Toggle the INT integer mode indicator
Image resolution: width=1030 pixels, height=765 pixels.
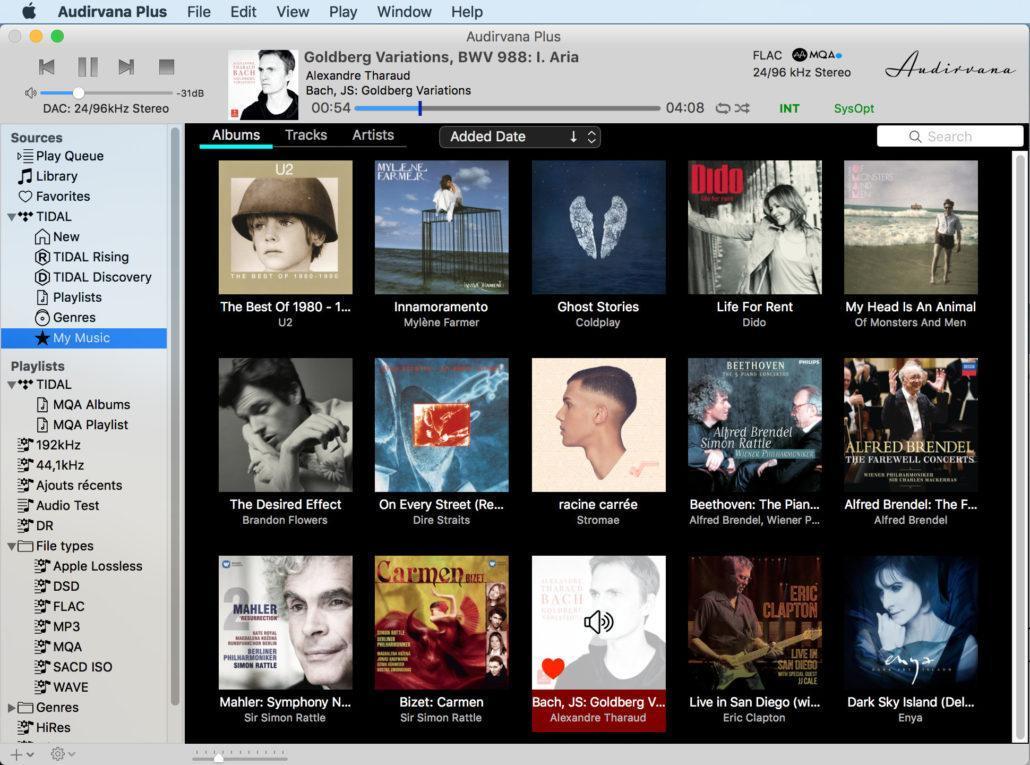[x=789, y=108]
